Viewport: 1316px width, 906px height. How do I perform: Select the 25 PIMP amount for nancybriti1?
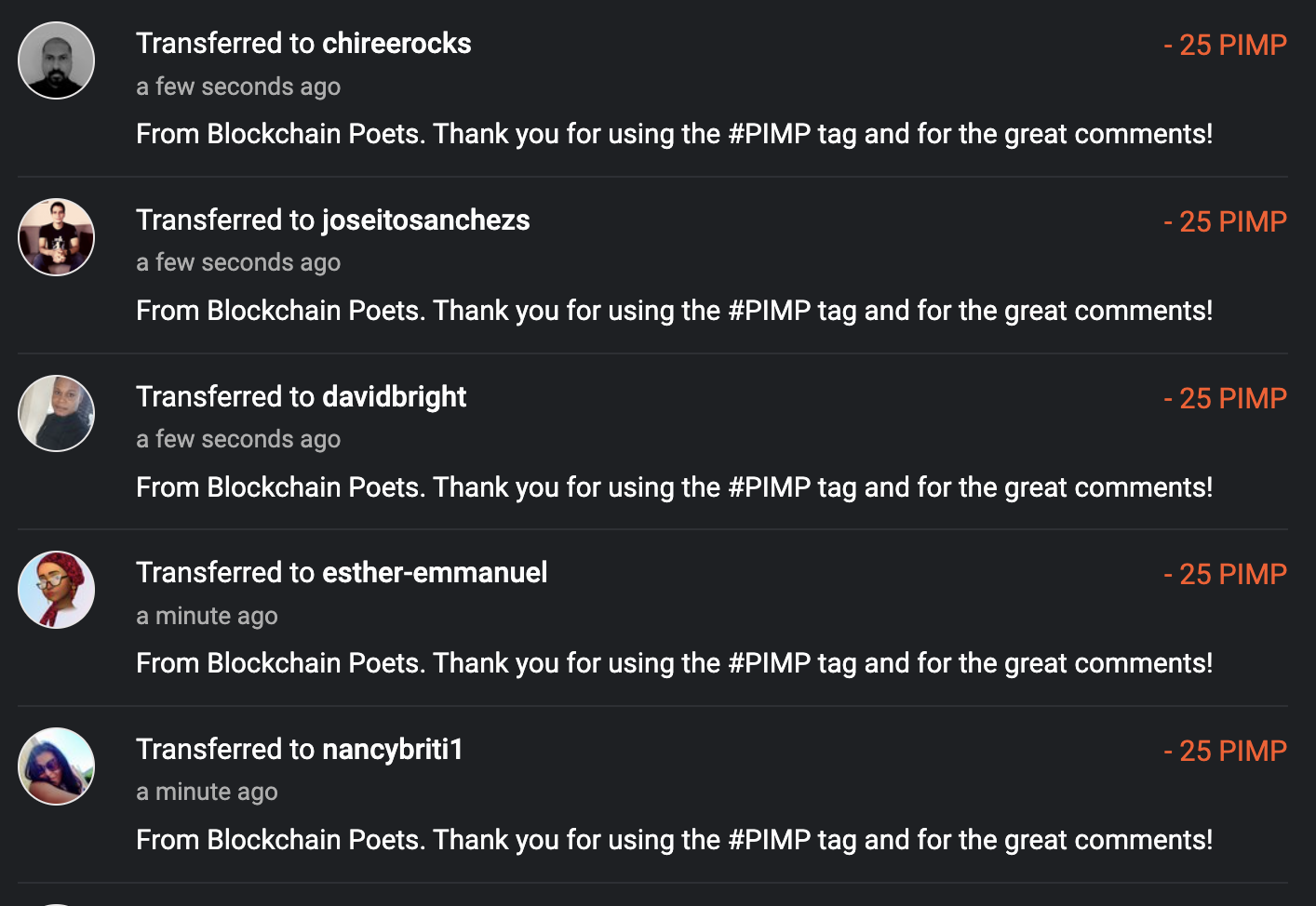click(x=1225, y=751)
